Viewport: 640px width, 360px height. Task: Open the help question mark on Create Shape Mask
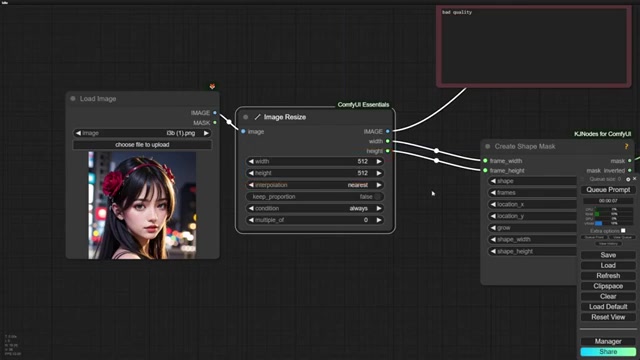click(x=626, y=146)
